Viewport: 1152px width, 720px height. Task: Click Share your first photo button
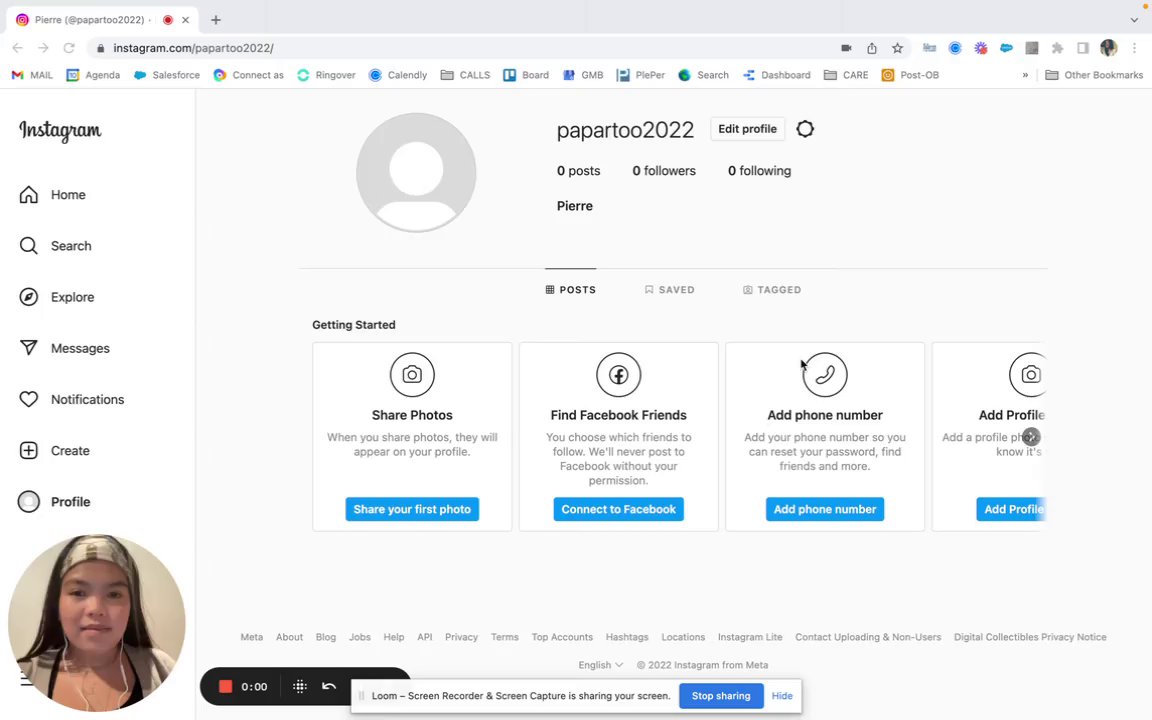coord(412,509)
